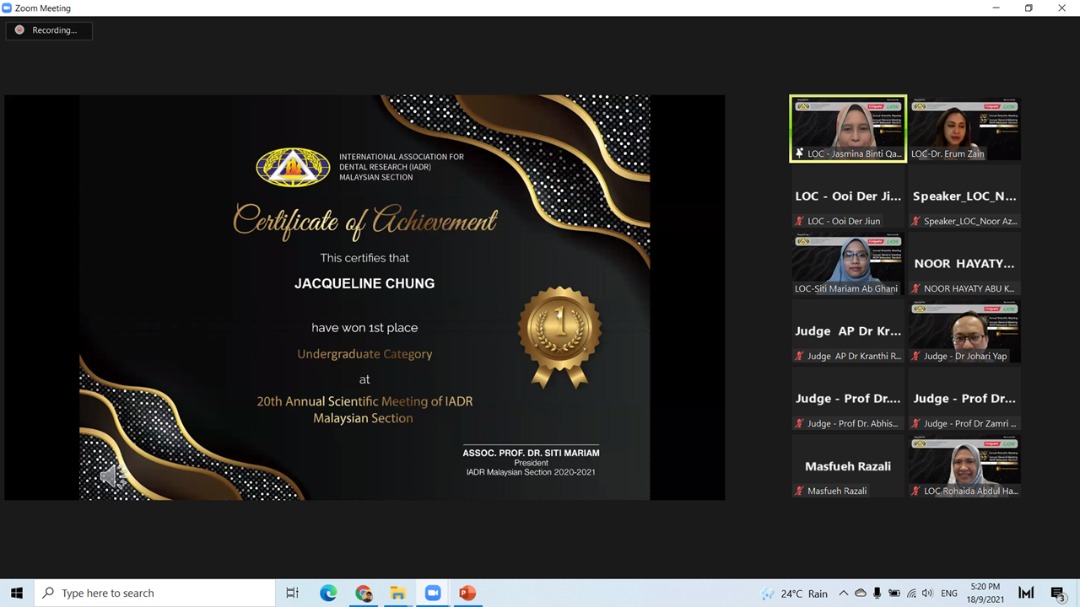Click the IADR logo on the certificate
Viewport: 1080px width, 607px height.
pyautogui.click(x=293, y=167)
